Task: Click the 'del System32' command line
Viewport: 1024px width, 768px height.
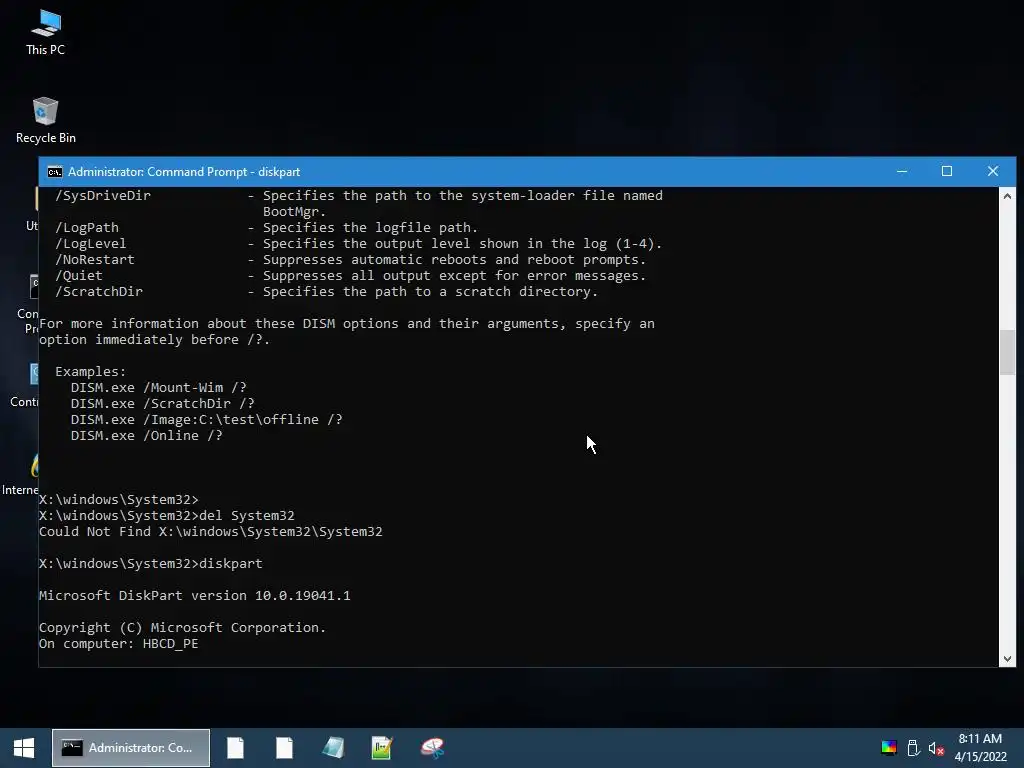Action: 167,515
